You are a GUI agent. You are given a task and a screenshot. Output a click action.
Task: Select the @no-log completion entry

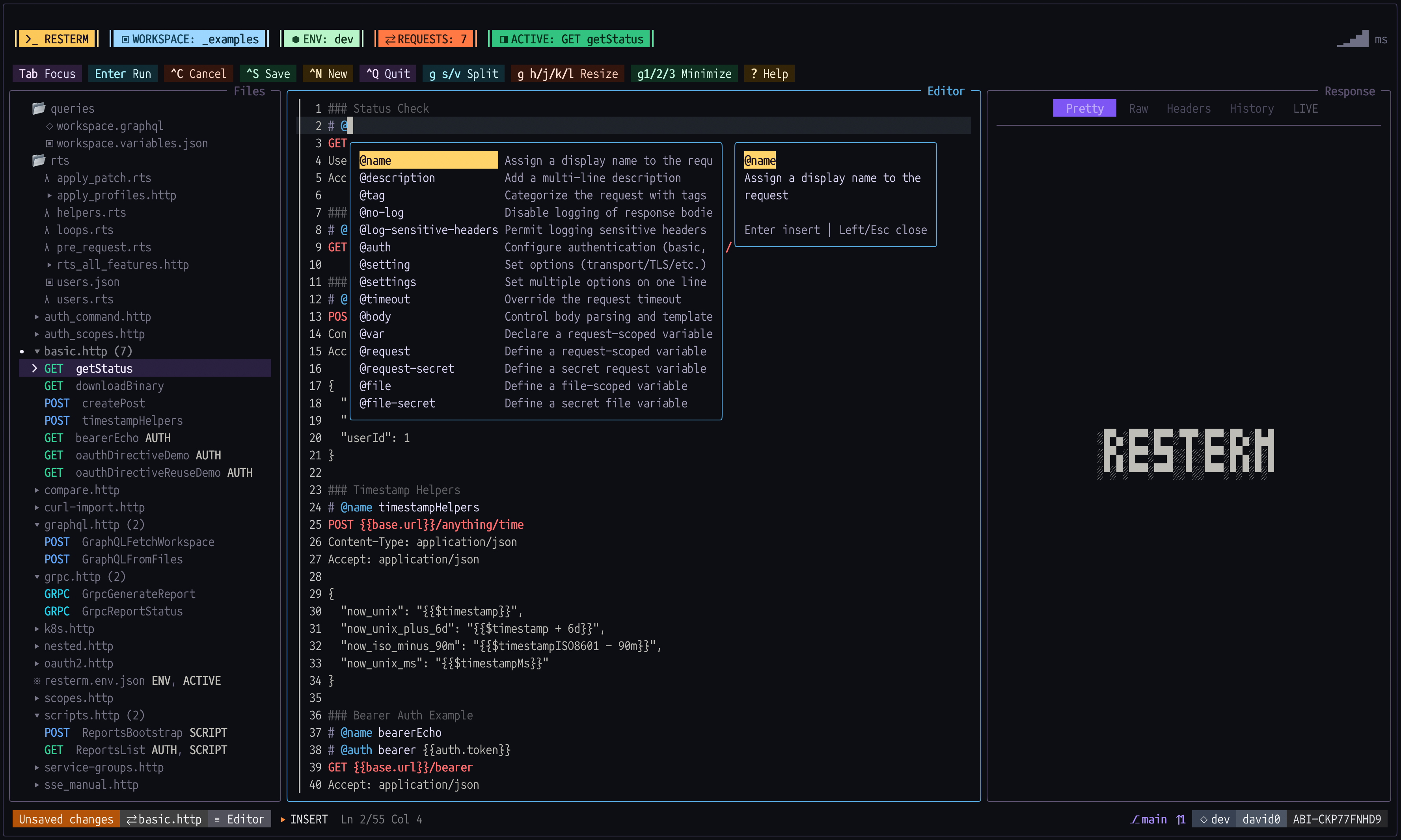click(x=536, y=212)
